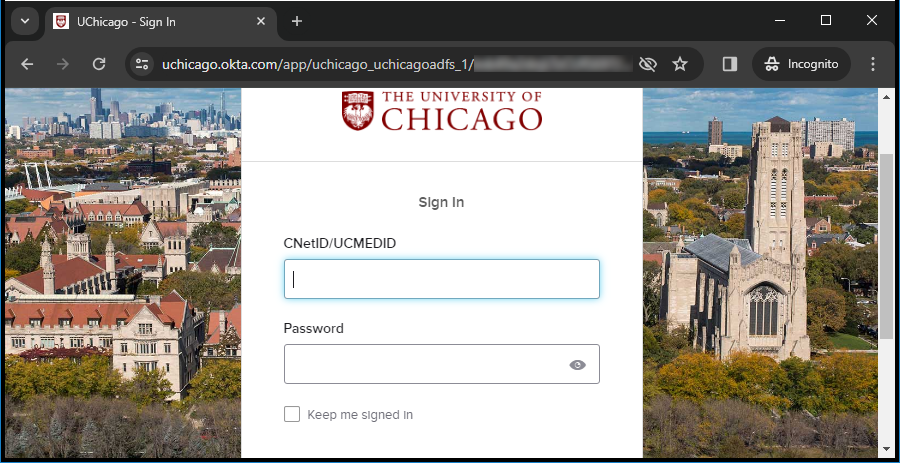This screenshot has height=463, width=900.
Task: Click the address bar URL text
Action: 317,64
